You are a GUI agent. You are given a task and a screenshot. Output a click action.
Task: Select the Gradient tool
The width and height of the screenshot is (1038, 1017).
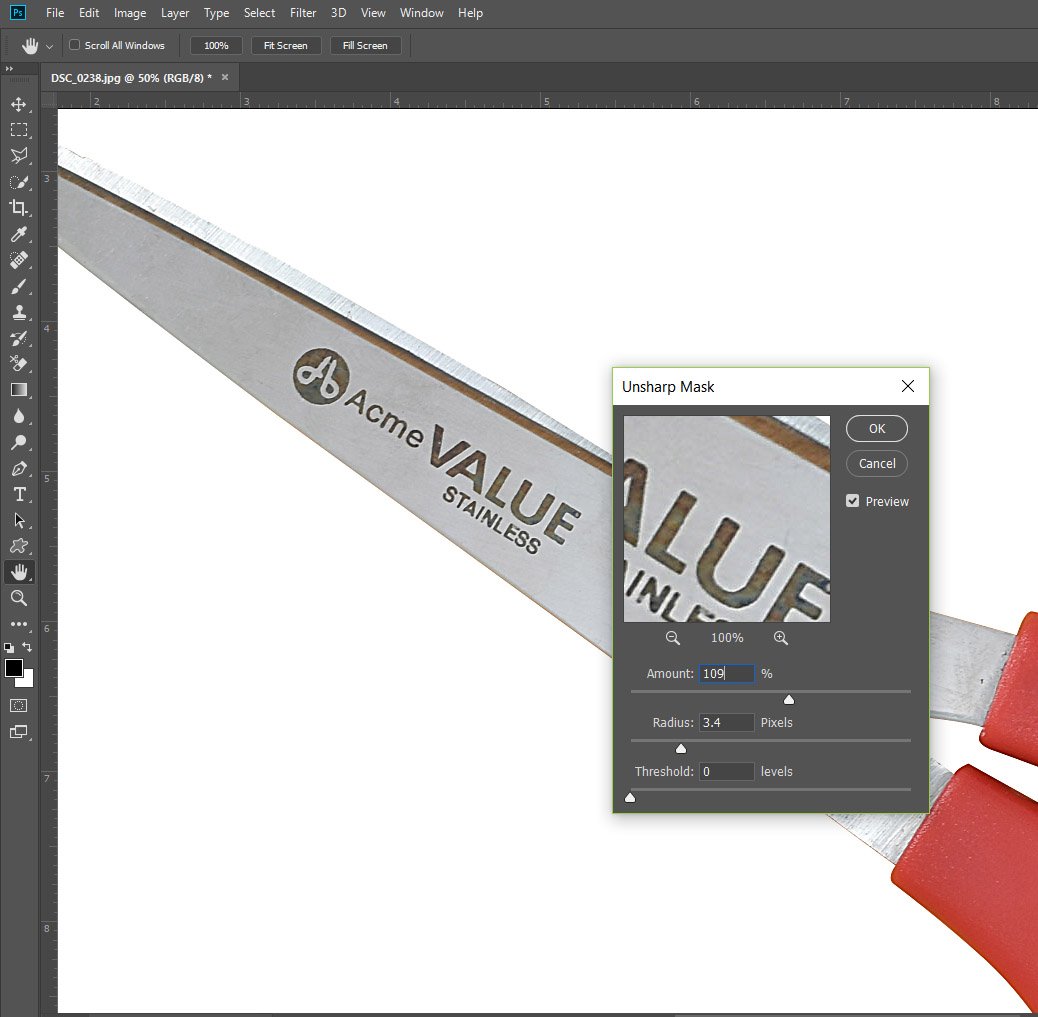(19, 390)
